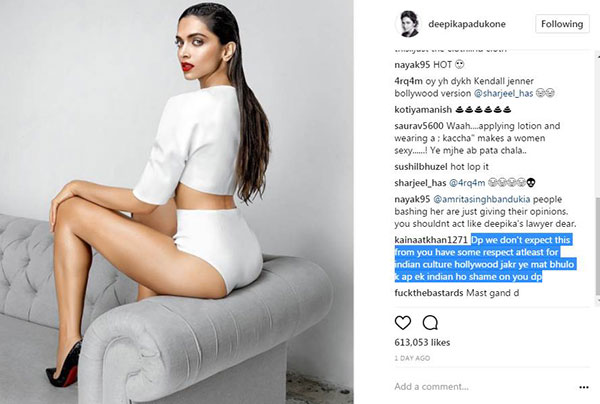Visit commenter kainaatkhan1271's profile
Screen dimensions: 600x404
tap(431, 240)
